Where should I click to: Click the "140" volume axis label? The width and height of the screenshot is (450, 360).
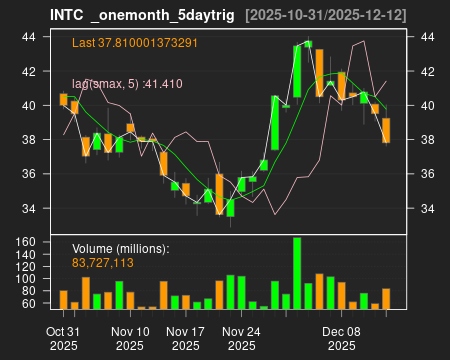[x=26, y=255]
